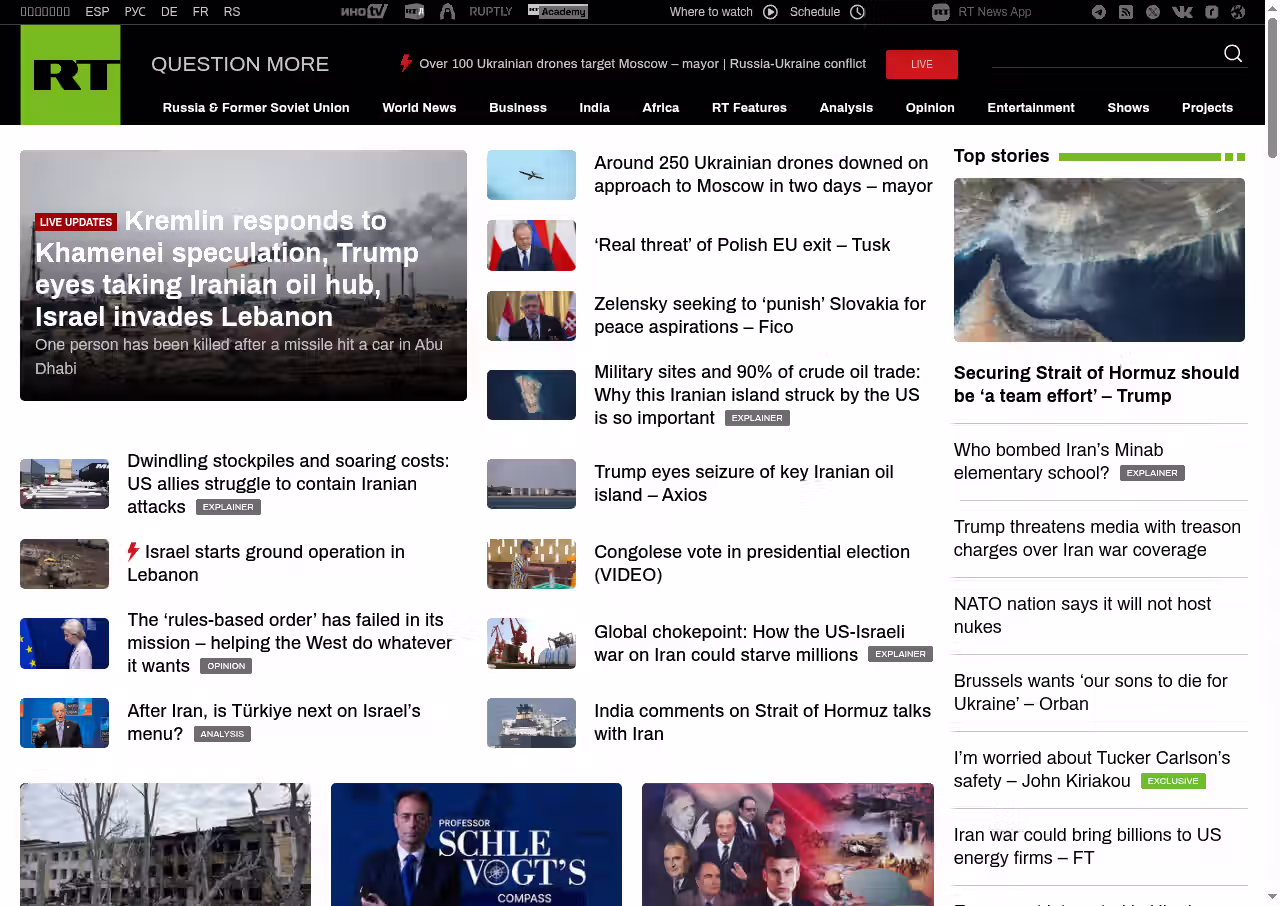Read 'Real threat' of Polish EU exit article
This screenshot has width=1280, height=906.
pyautogui.click(x=741, y=245)
